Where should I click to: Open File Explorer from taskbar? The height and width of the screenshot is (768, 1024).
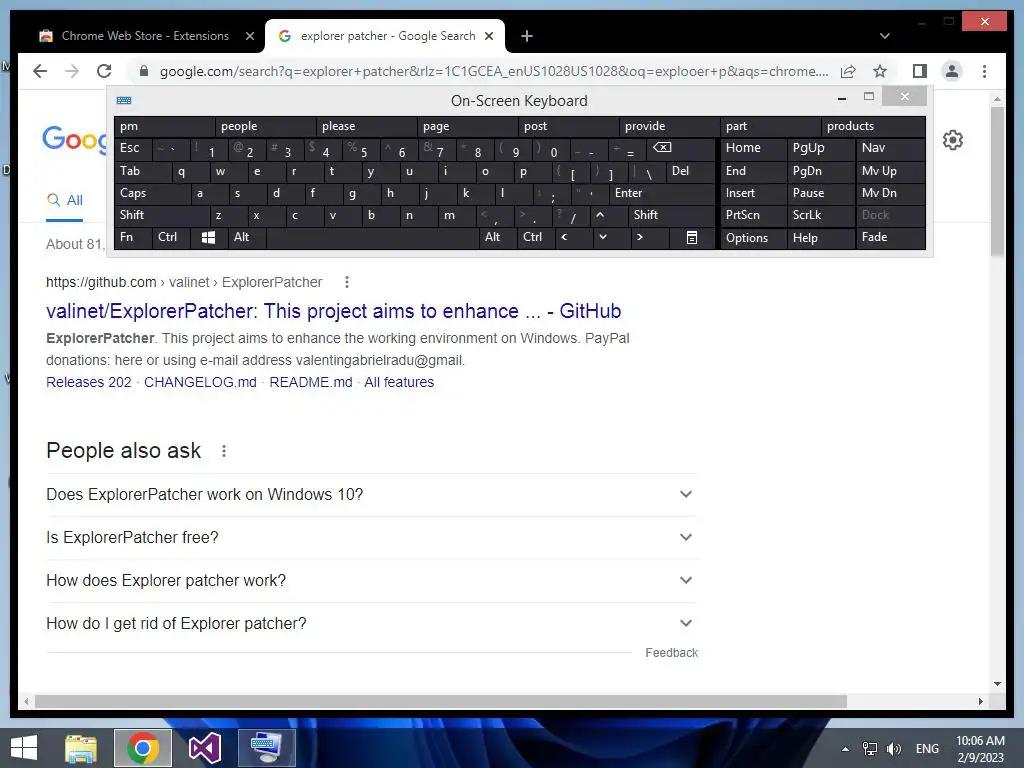pyautogui.click(x=81, y=748)
